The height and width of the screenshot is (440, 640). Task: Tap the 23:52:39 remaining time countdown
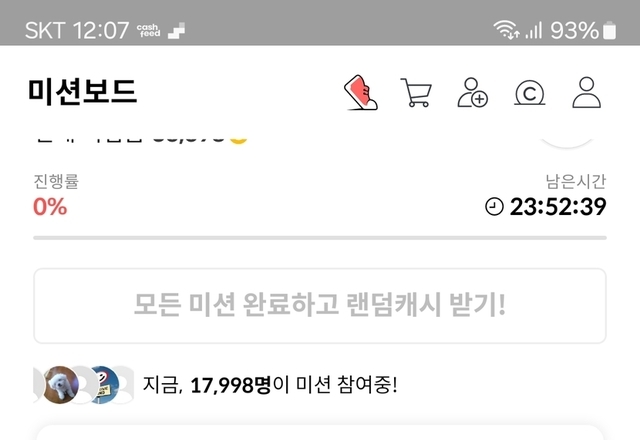(x=558, y=207)
